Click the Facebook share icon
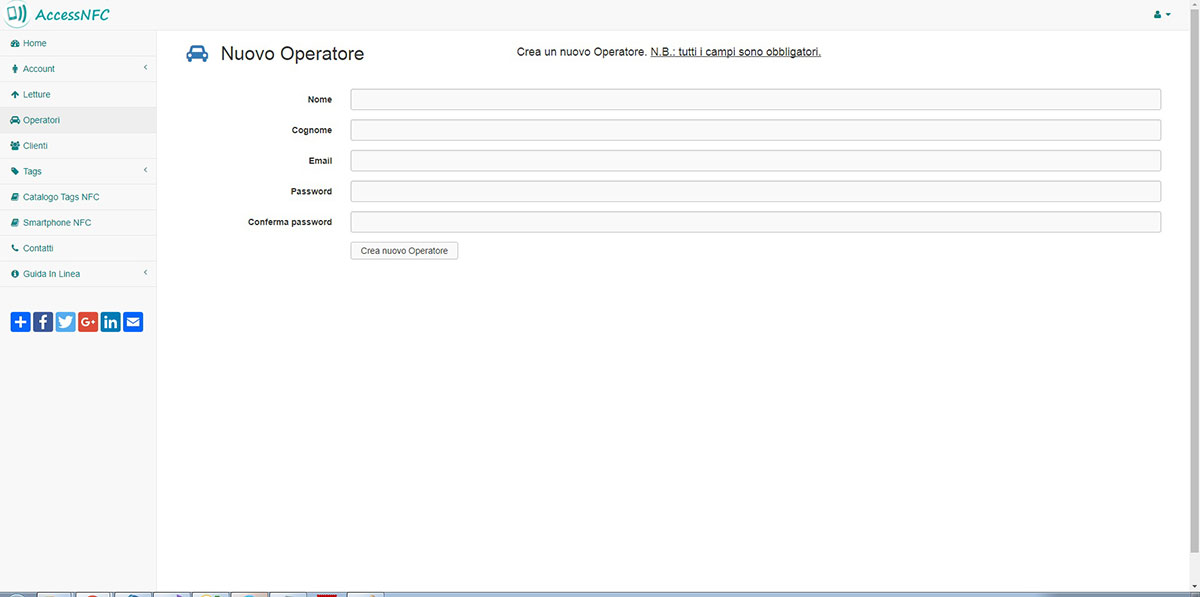This screenshot has height=597, width=1200. point(43,322)
